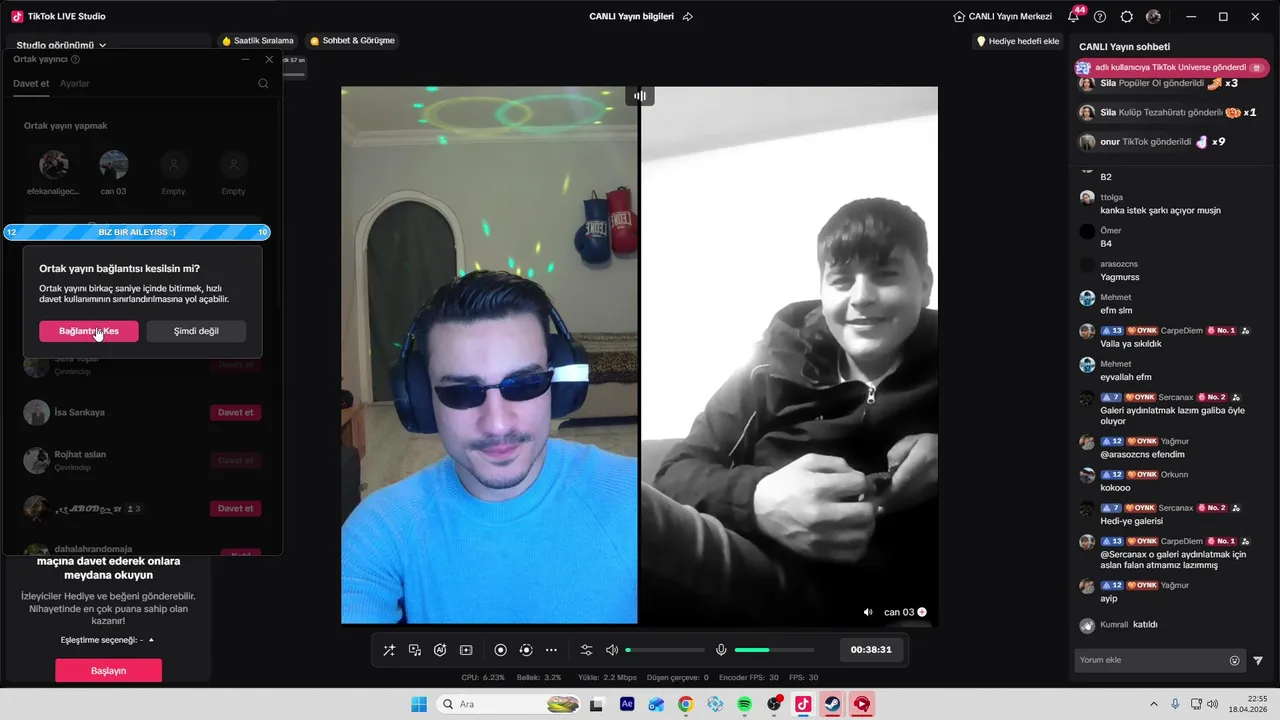This screenshot has height=720, width=1280.
Task: Adjust the microphone level slider
Action: 774,650
